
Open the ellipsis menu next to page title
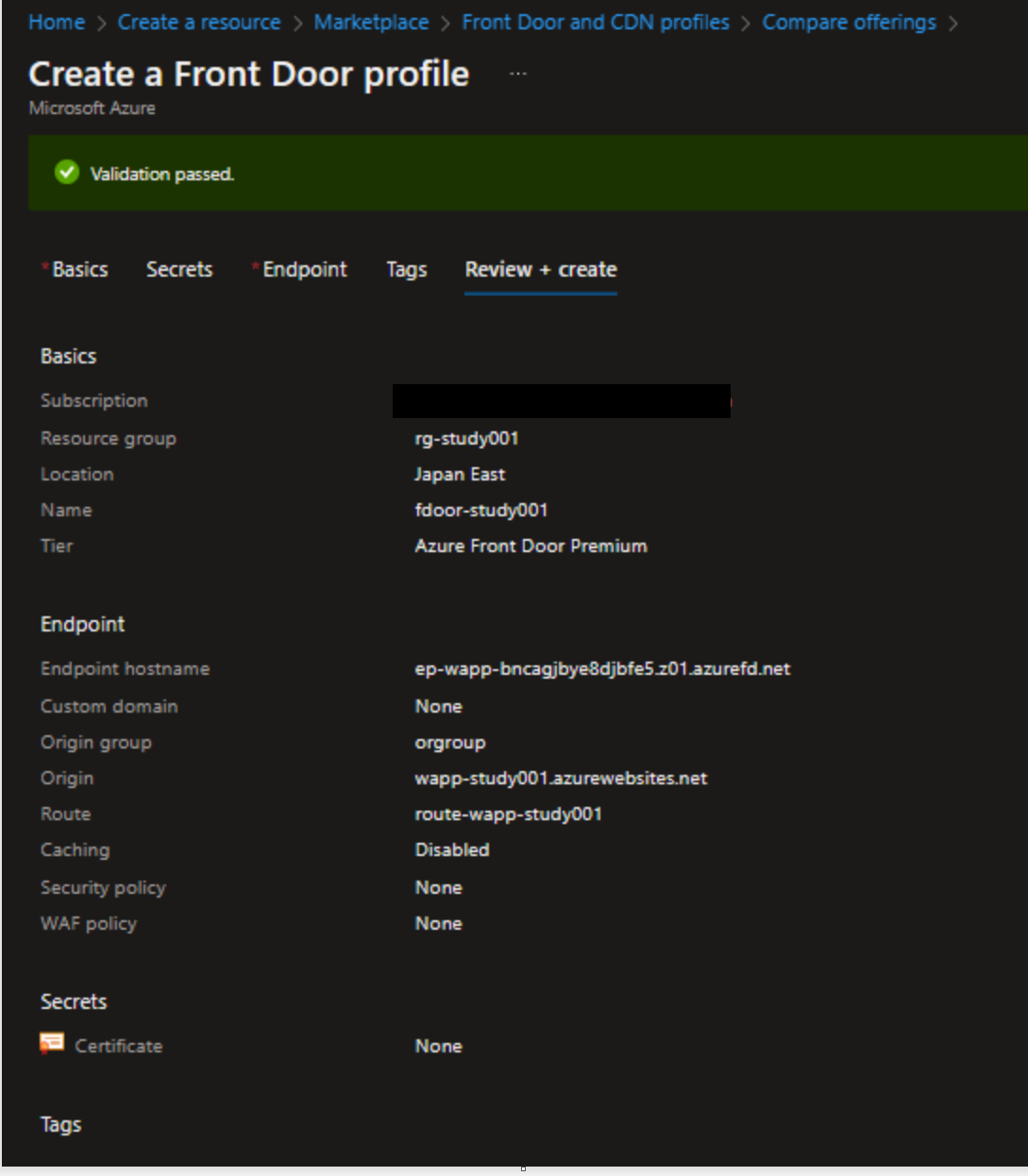click(518, 74)
